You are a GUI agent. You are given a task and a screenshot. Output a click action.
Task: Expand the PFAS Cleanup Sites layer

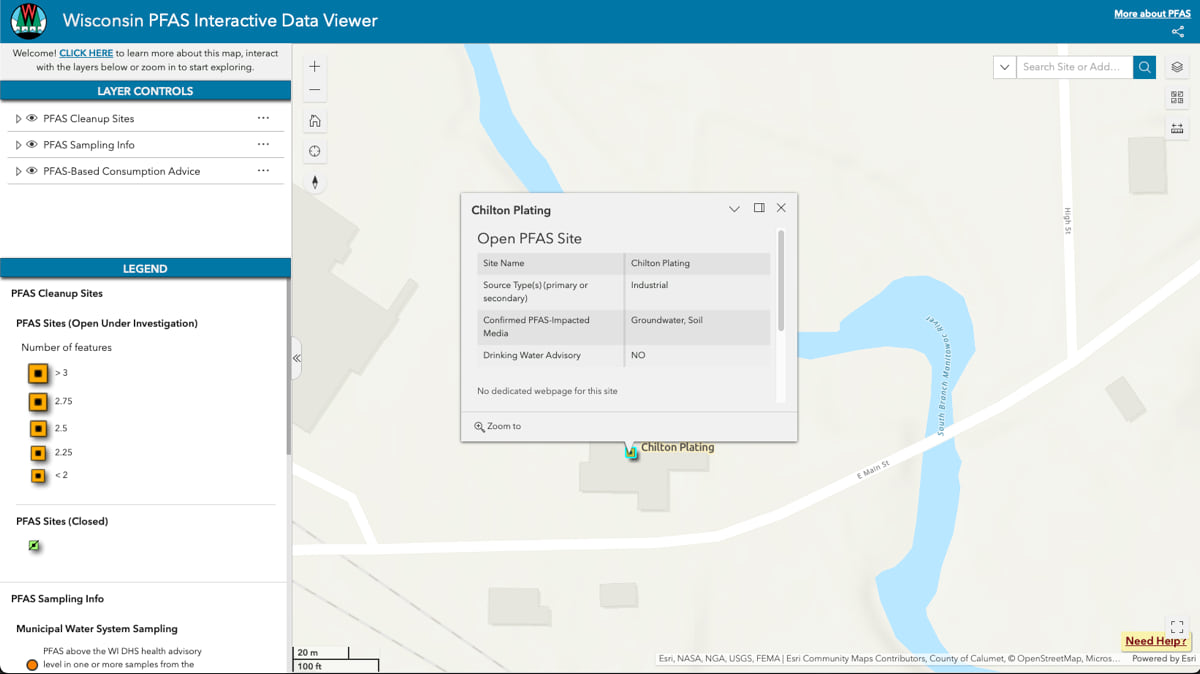tap(18, 118)
